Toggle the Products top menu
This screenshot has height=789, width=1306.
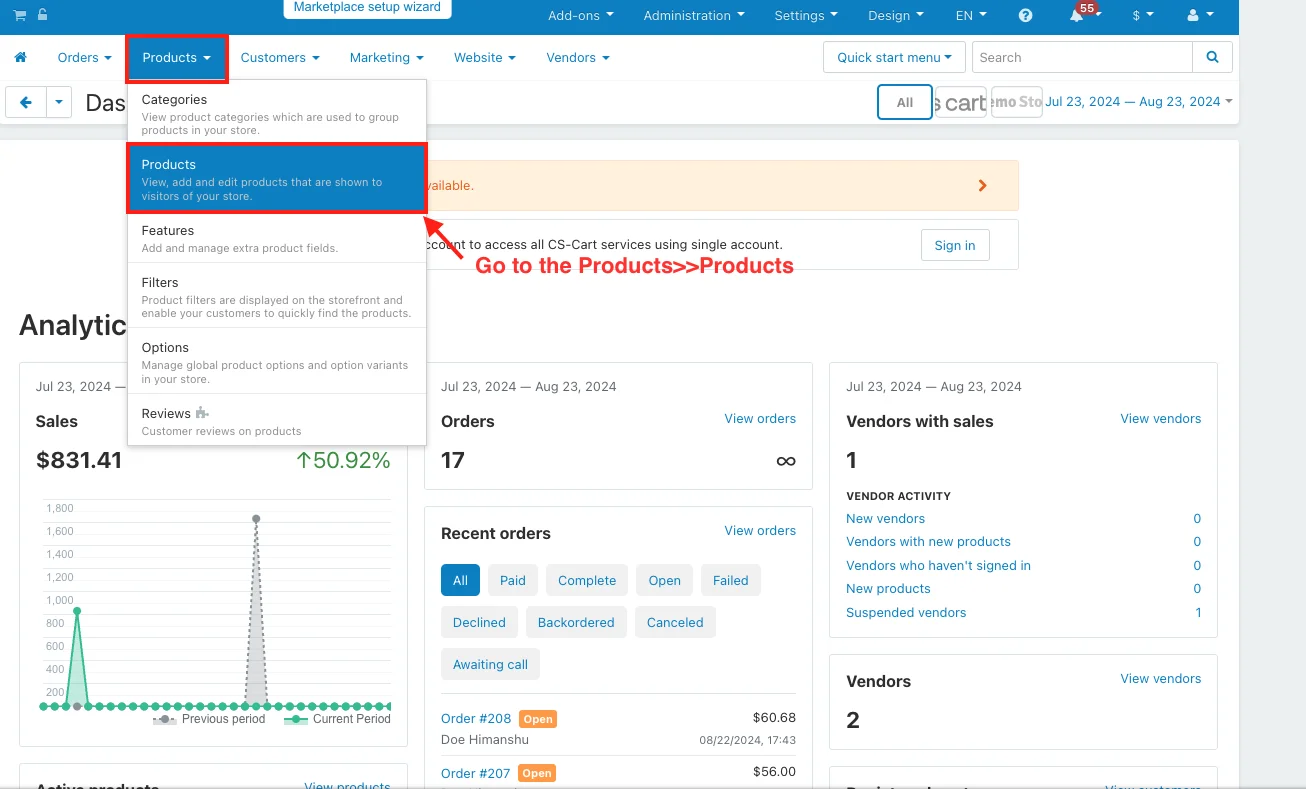click(177, 58)
